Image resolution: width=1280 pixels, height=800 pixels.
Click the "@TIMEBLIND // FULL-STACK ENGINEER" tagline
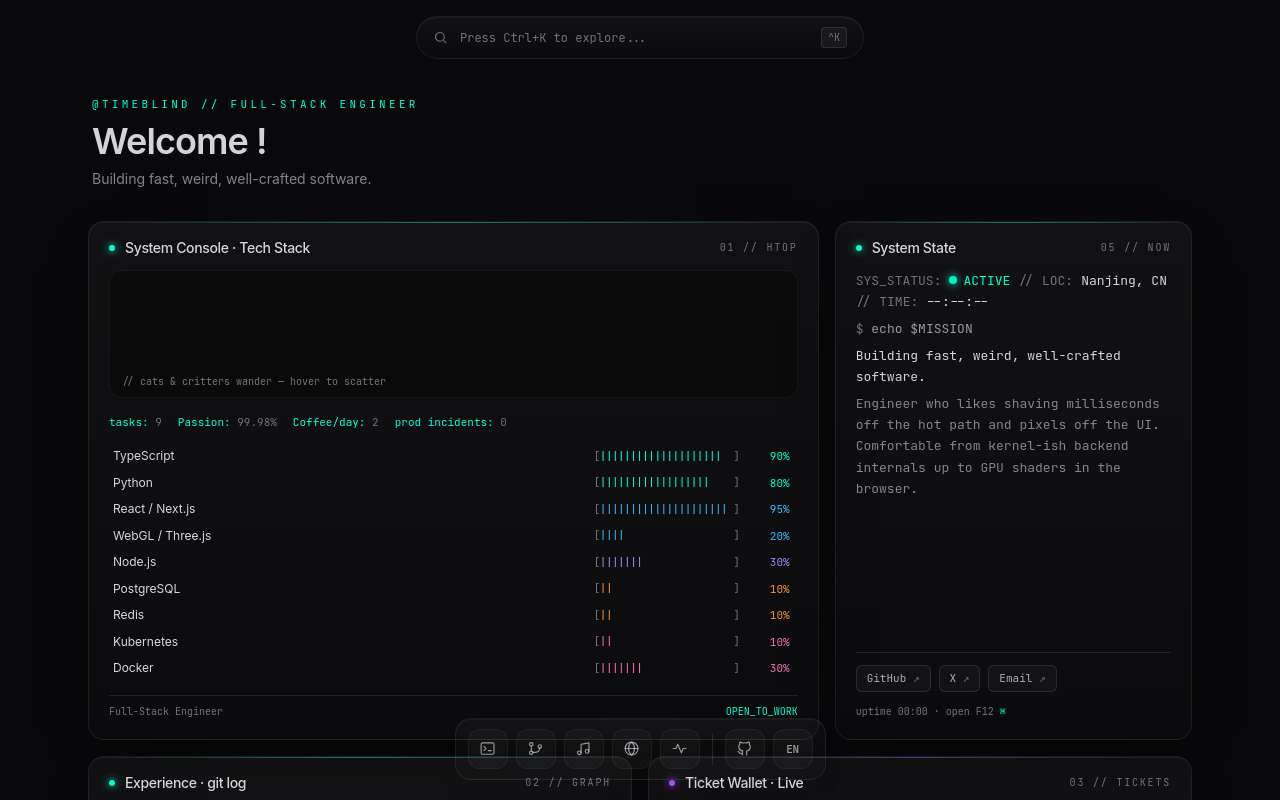(x=255, y=104)
